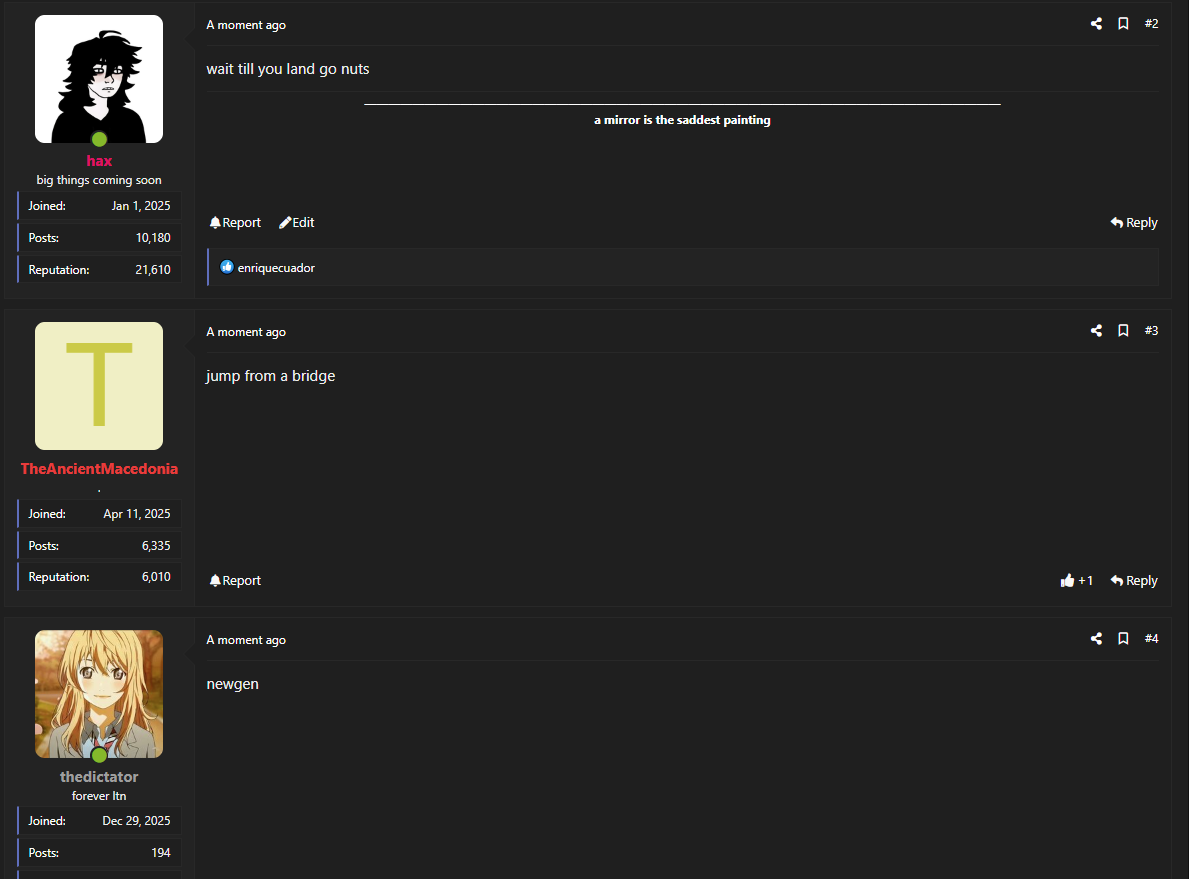Image resolution: width=1189 pixels, height=879 pixels.
Task: Bookmark post #4 by thedictator
Action: 1123,639
